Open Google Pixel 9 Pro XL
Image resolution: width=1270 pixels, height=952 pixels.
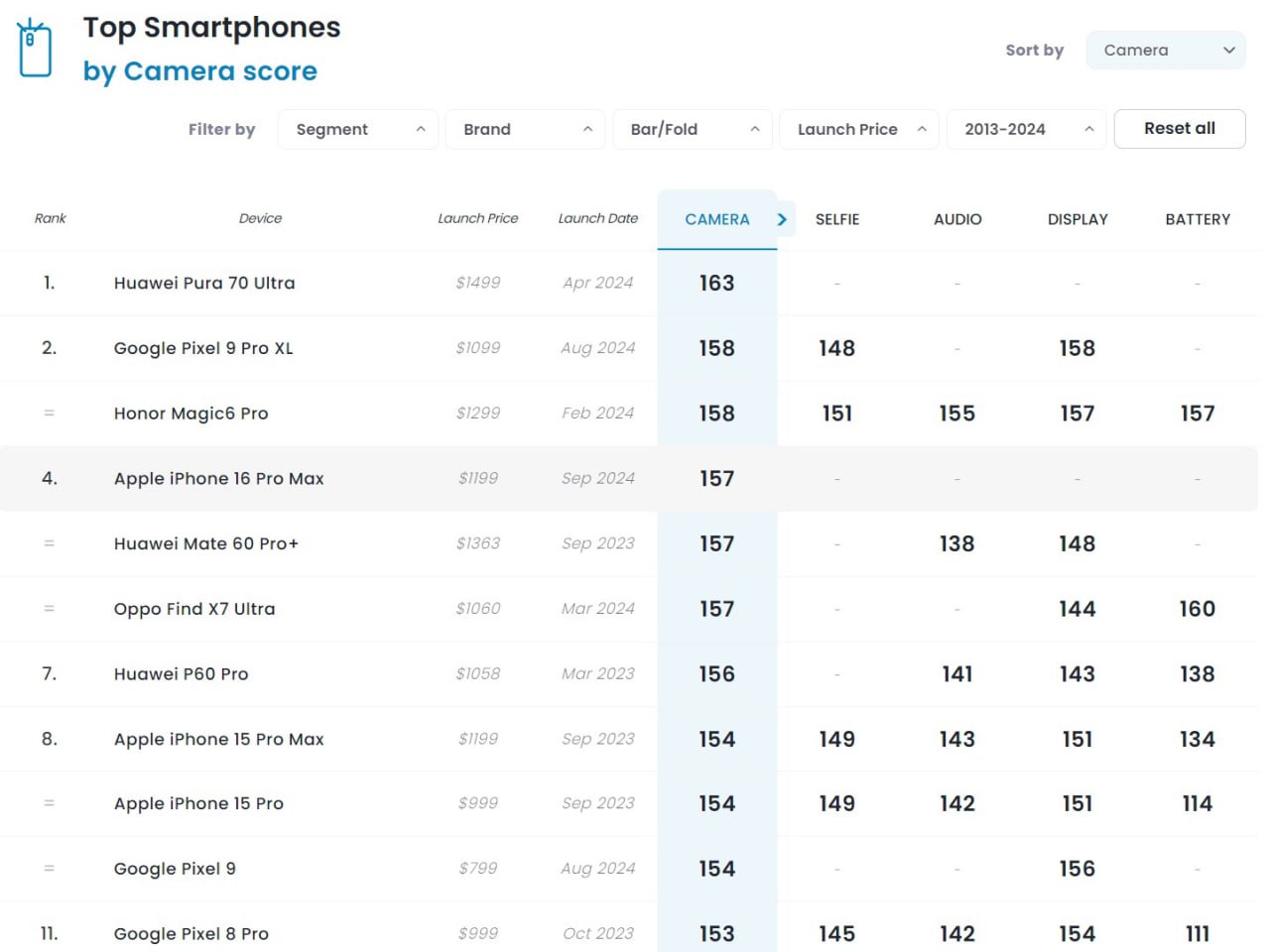pyautogui.click(x=203, y=348)
